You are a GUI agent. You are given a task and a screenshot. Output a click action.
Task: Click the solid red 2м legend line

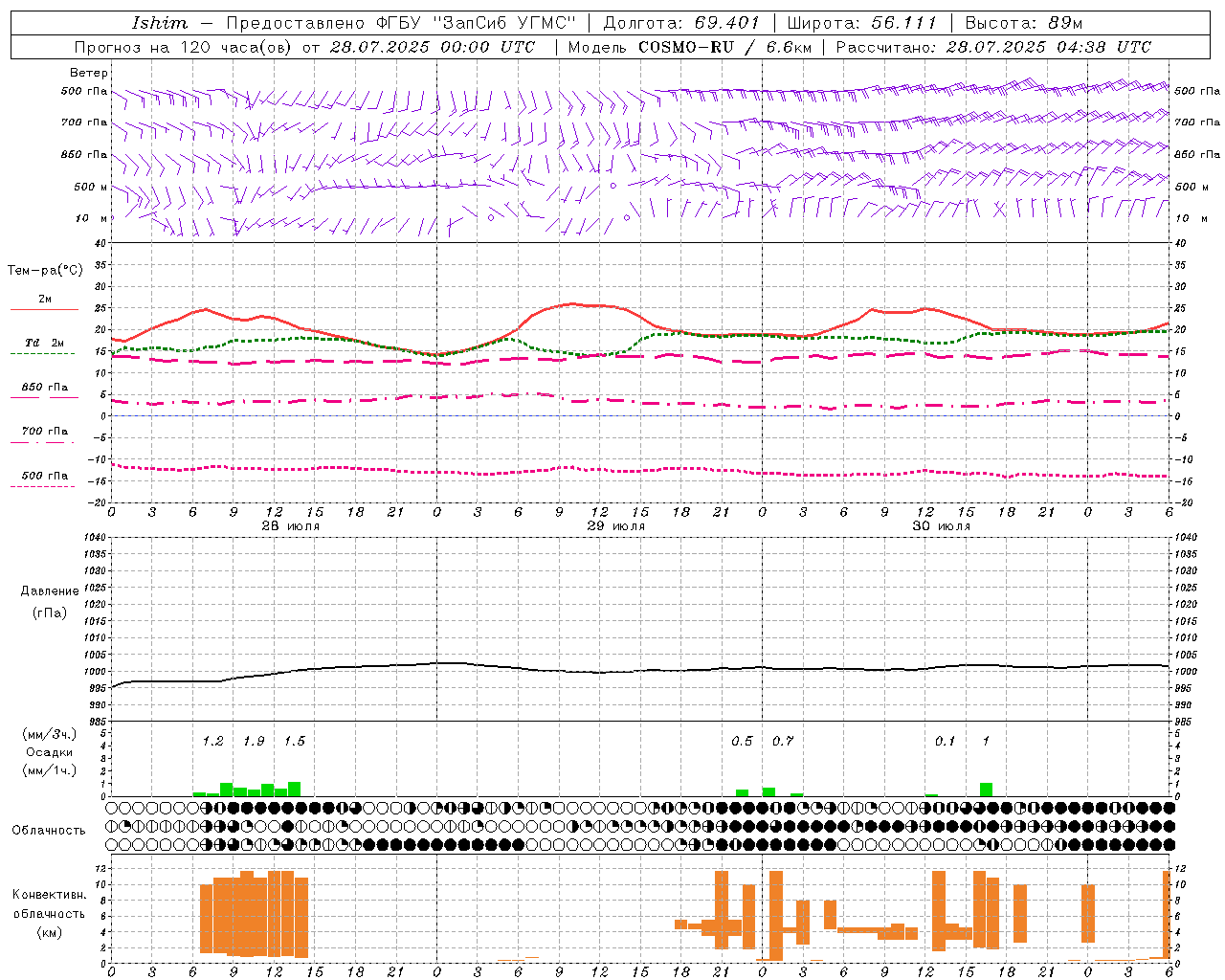44,310
